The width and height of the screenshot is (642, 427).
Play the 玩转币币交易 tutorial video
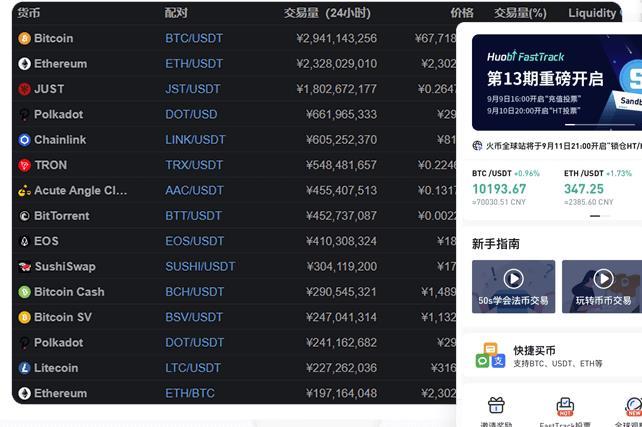pyautogui.click(x=604, y=279)
